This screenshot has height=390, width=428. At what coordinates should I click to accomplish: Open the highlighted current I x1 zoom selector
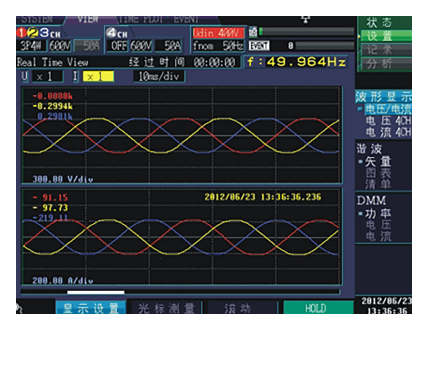tap(98, 77)
